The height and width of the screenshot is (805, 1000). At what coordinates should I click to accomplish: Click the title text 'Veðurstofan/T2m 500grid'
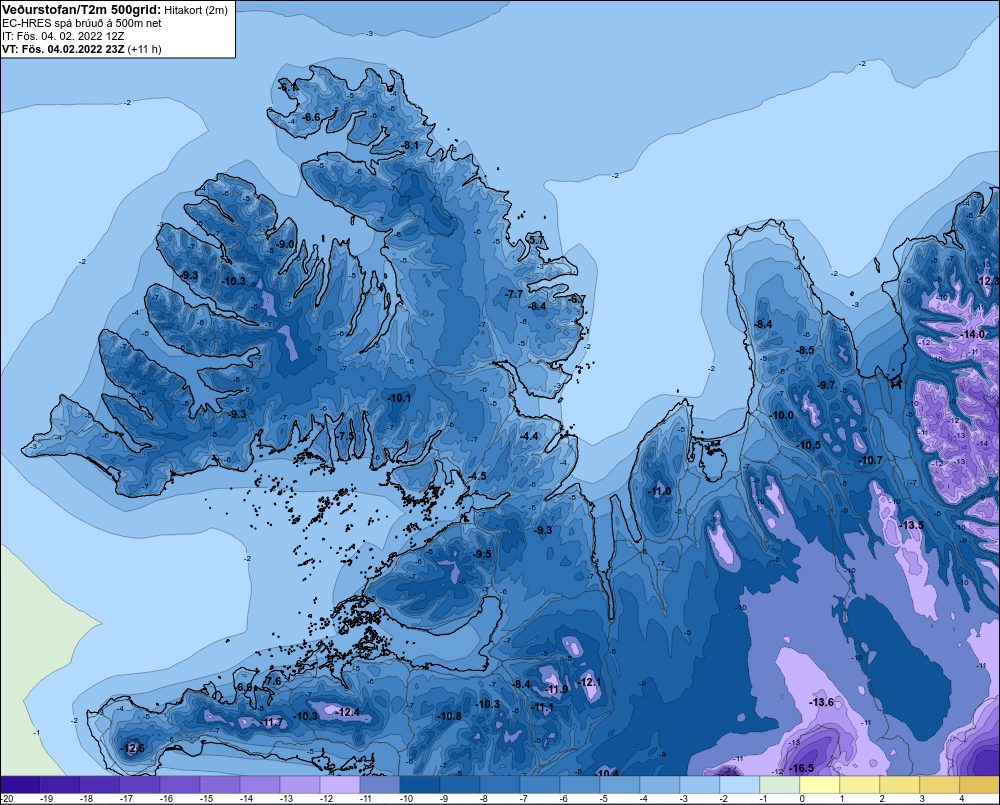click(x=81, y=10)
